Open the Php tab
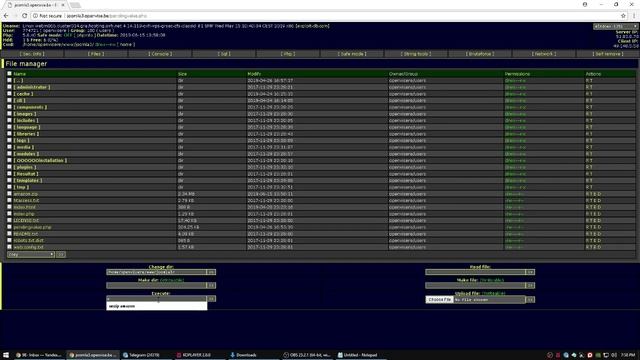 [x=288, y=54]
